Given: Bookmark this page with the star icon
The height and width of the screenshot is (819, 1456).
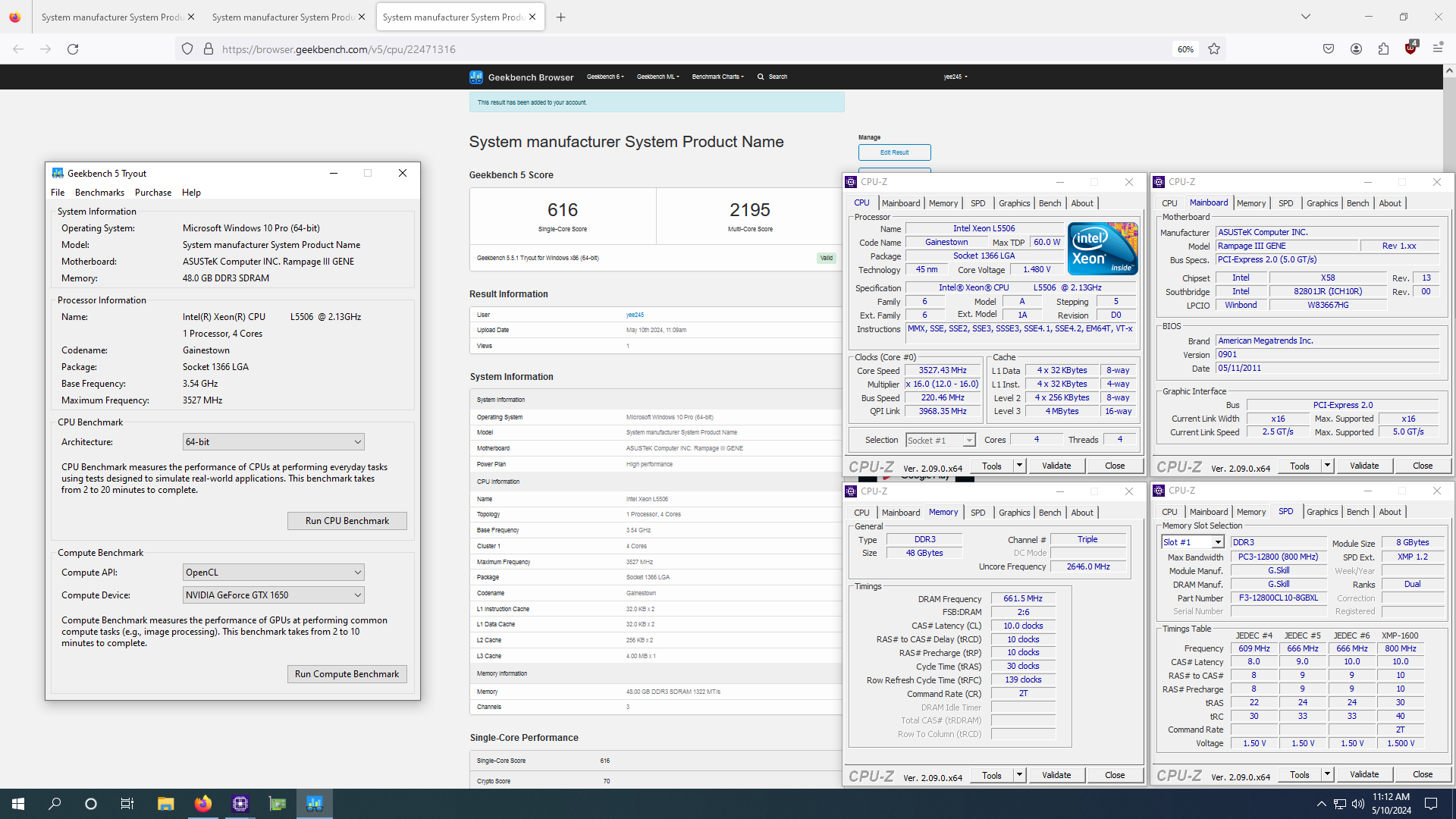Looking at the screenshot, I should pos(1214,49).
